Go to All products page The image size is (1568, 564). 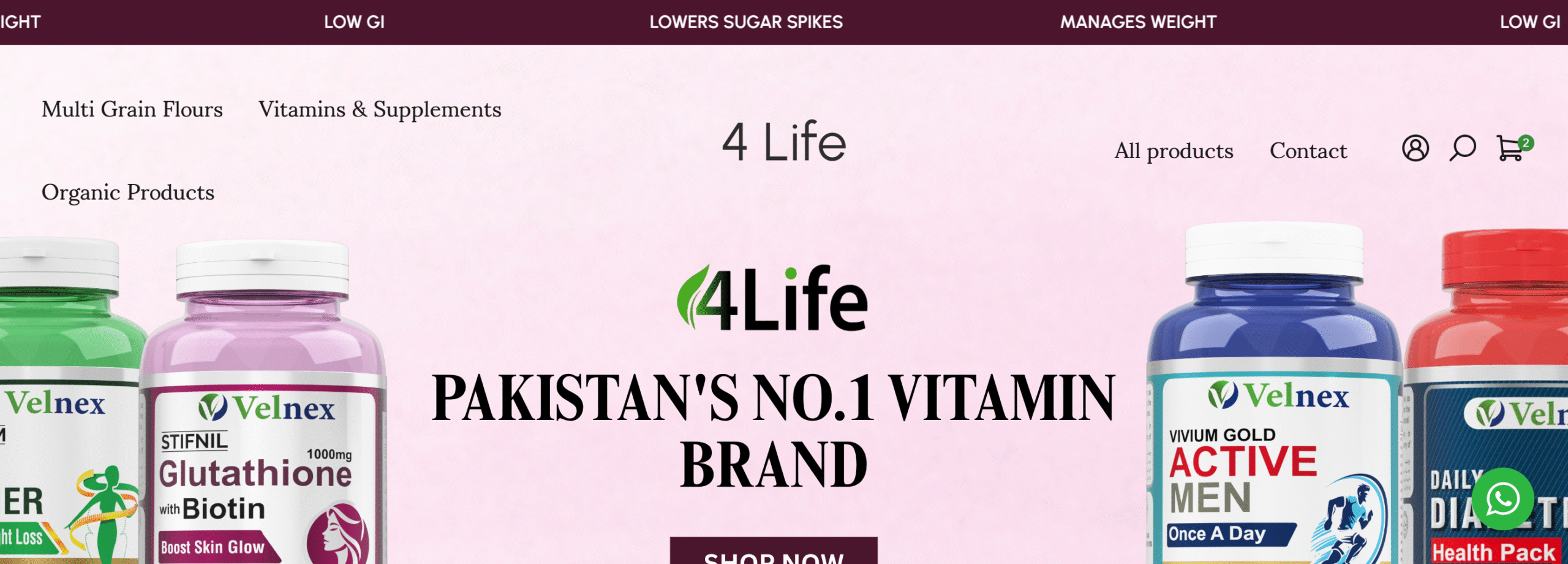[x=1174, y=151]
